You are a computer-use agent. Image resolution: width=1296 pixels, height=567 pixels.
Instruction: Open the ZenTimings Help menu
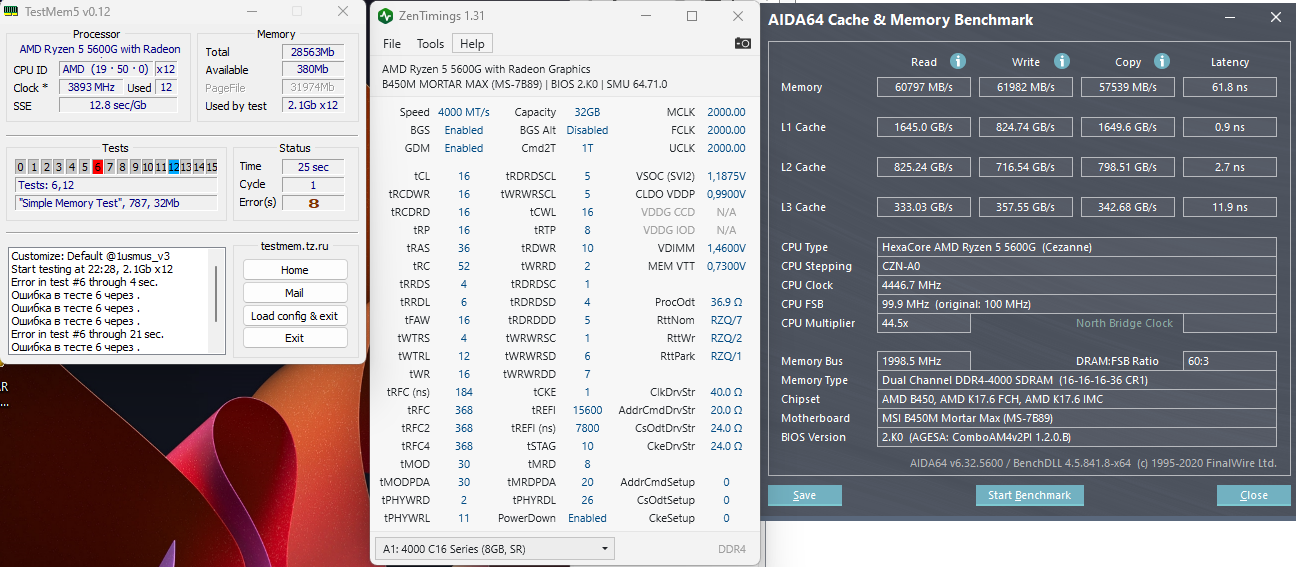pos(472,44)
